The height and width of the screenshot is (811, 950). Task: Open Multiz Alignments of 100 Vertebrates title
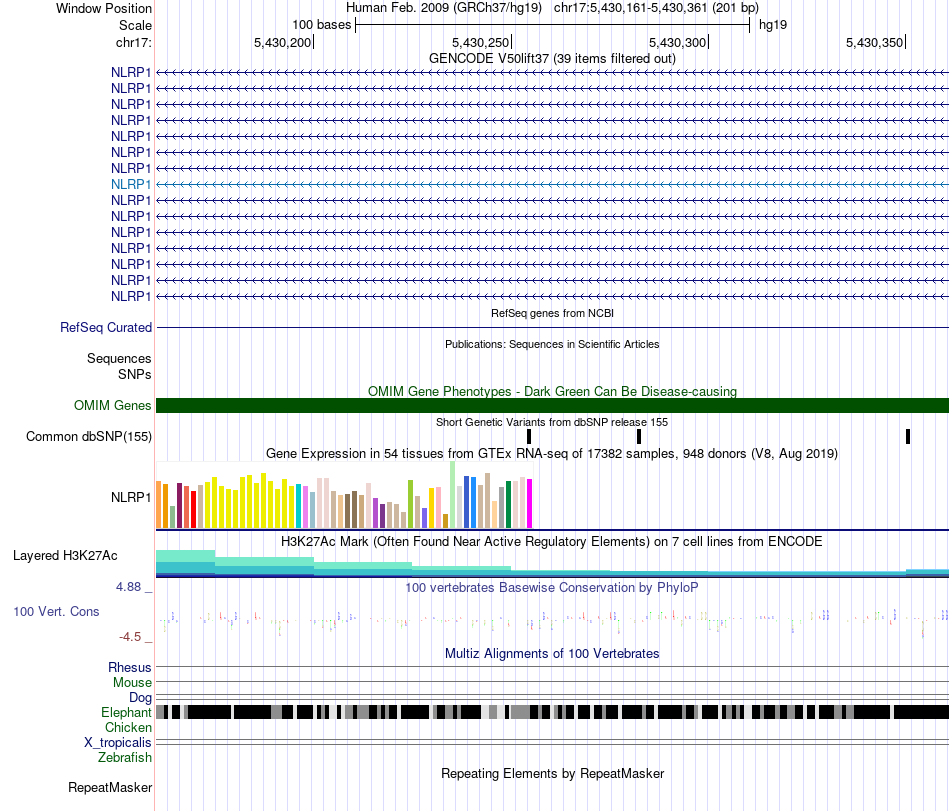tap(552, 654)
